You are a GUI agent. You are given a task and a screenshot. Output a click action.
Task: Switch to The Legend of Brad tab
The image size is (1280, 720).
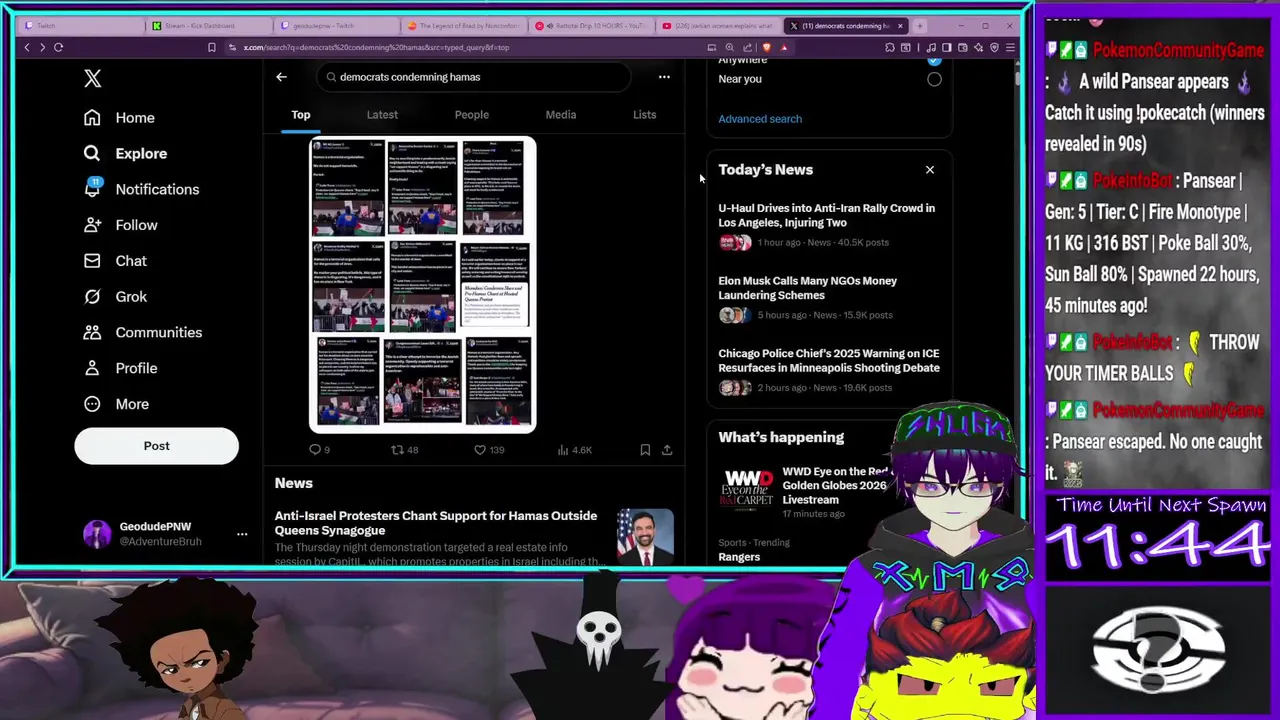tap(465, 25)
